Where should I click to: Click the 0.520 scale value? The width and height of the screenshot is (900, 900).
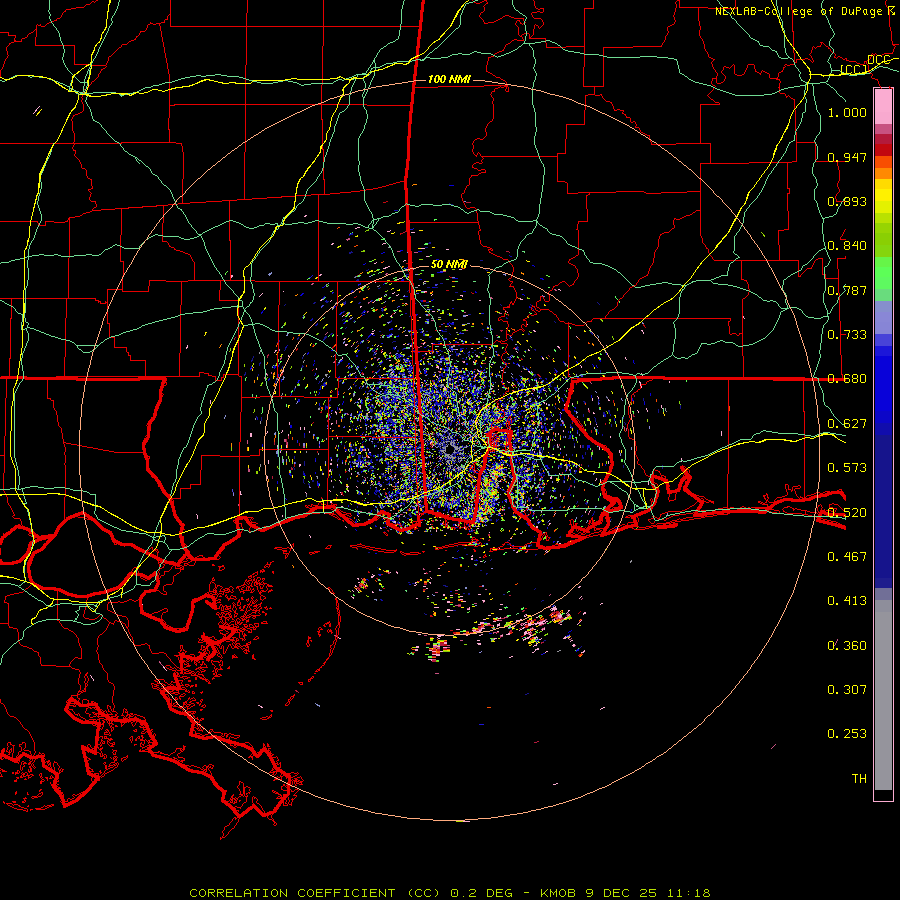coord(847,513)
